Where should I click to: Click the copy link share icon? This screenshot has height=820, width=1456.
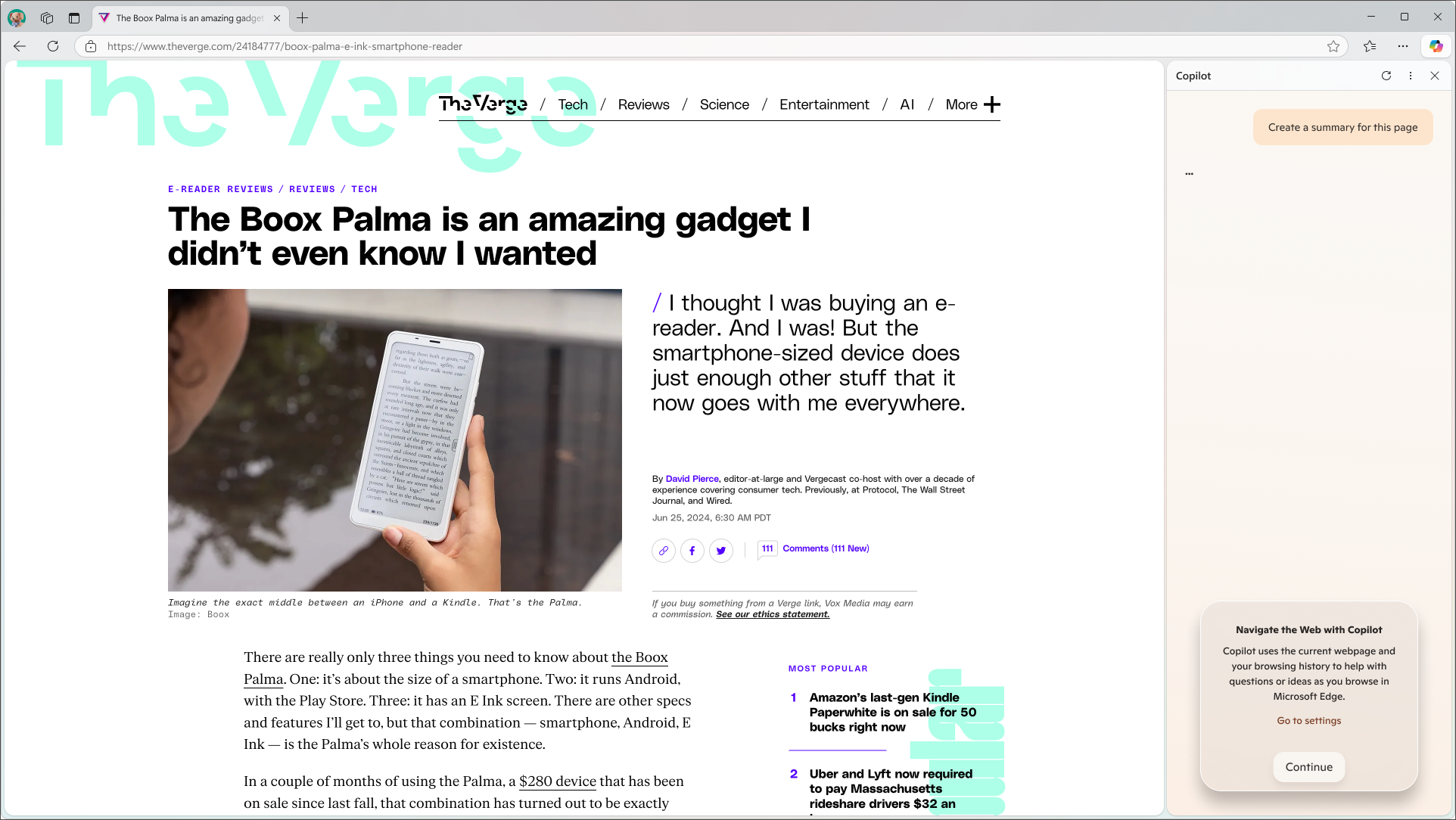[x=663, y=550]
